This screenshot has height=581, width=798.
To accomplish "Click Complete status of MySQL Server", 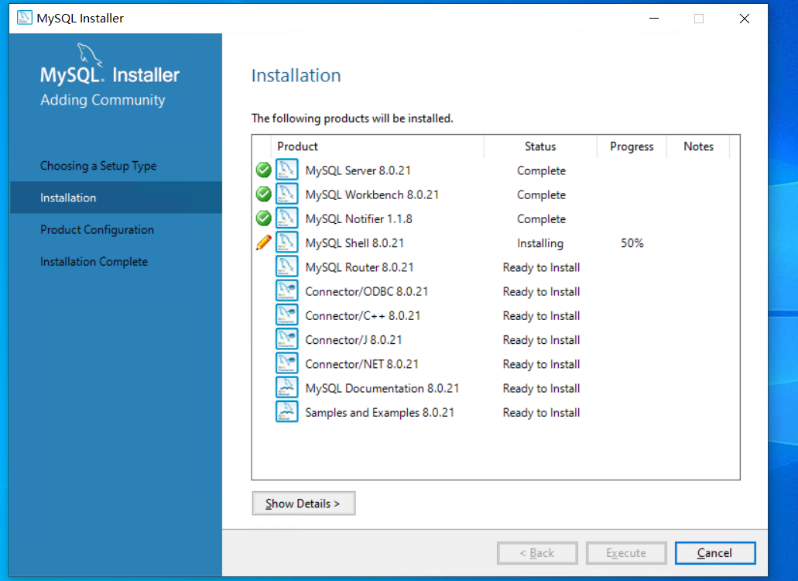I will [x=541, y=171].
